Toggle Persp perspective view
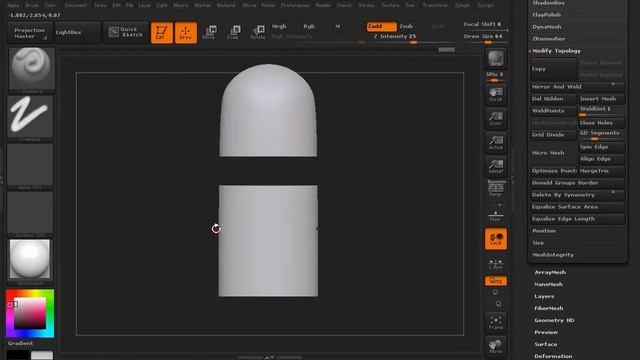The width and height of the screenshot is (640, 360). 496,189
